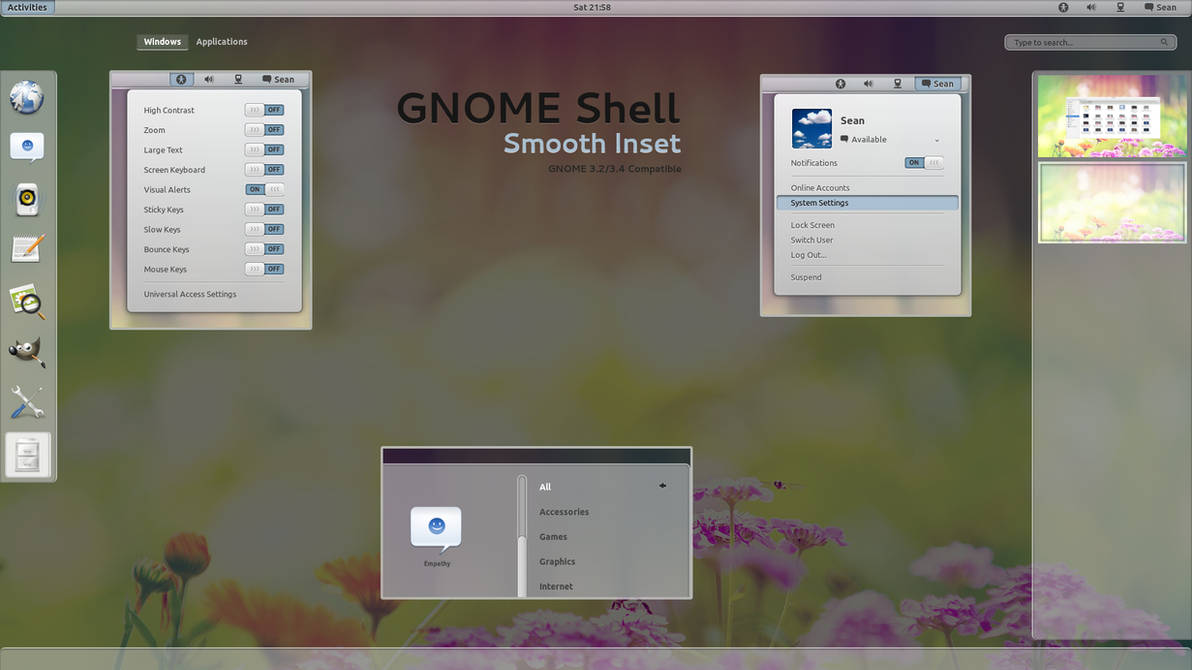
Task: Enable the Slow Keys switch
Action: click(264, 229)
